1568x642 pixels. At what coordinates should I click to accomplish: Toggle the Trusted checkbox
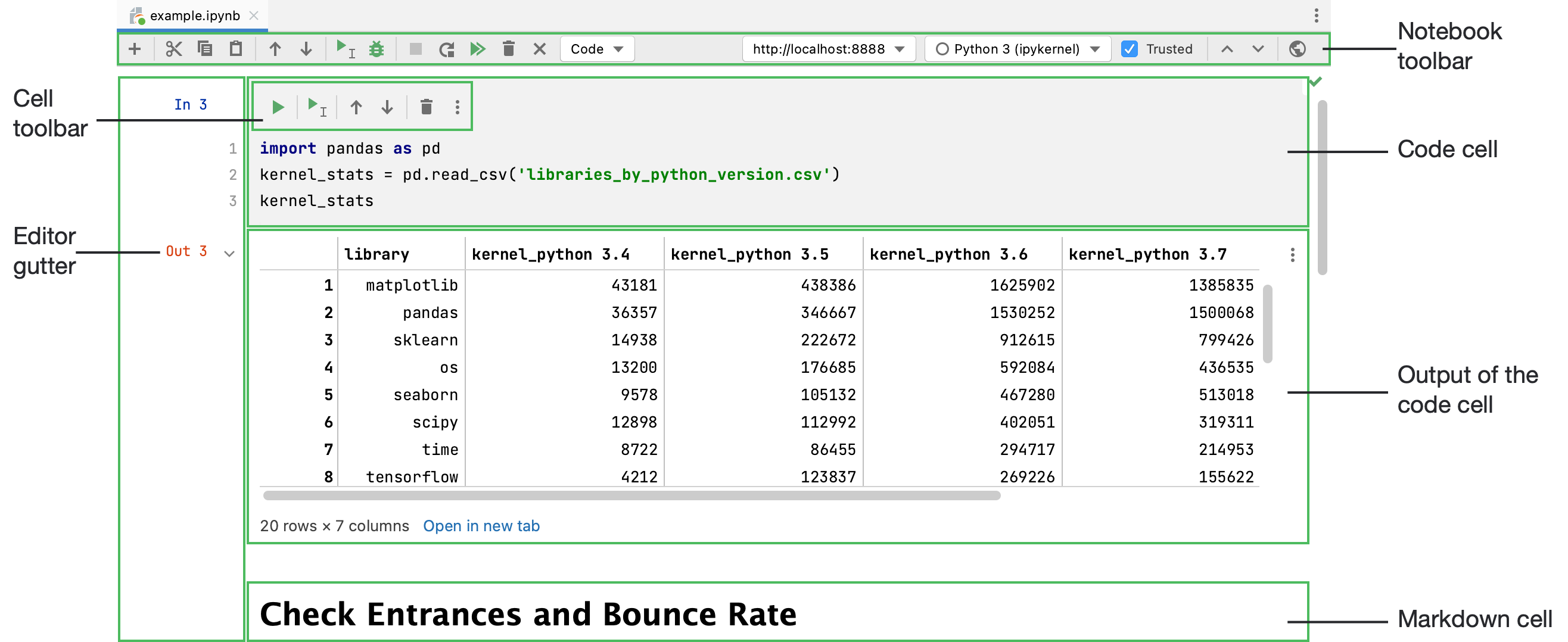[1129, 49]
